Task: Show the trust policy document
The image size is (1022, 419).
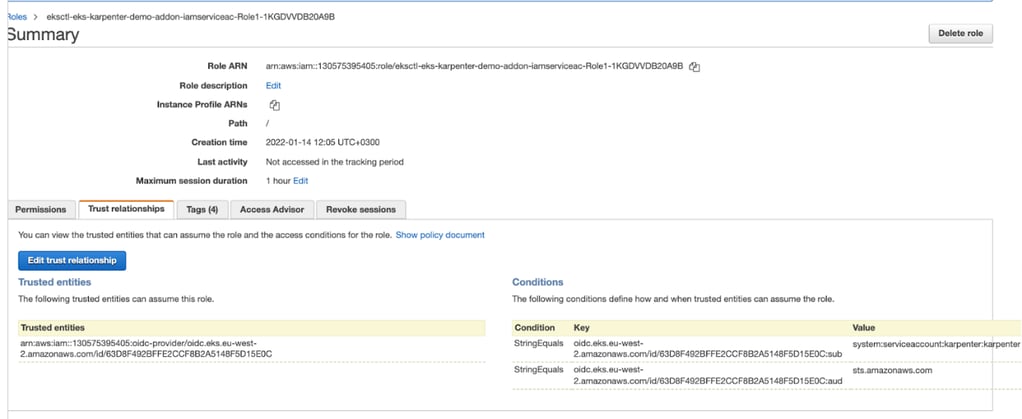Action: [x=440, y=235]
